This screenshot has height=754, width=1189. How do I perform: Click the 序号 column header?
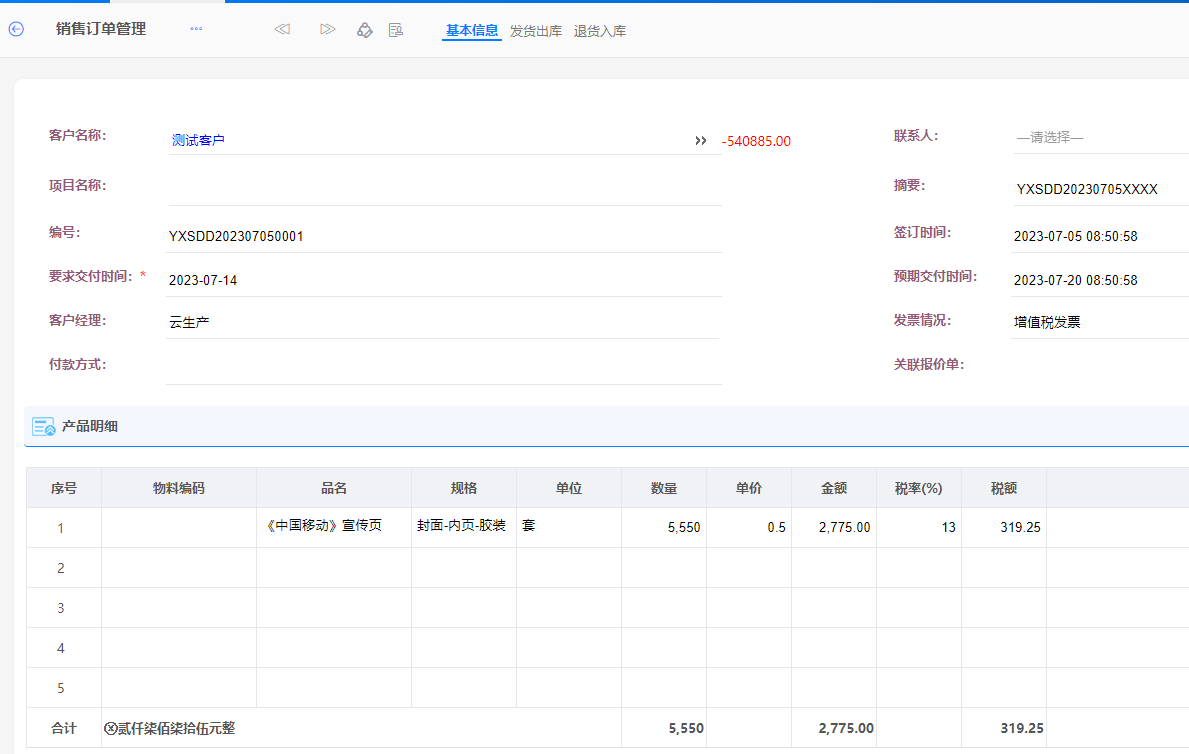64,488
